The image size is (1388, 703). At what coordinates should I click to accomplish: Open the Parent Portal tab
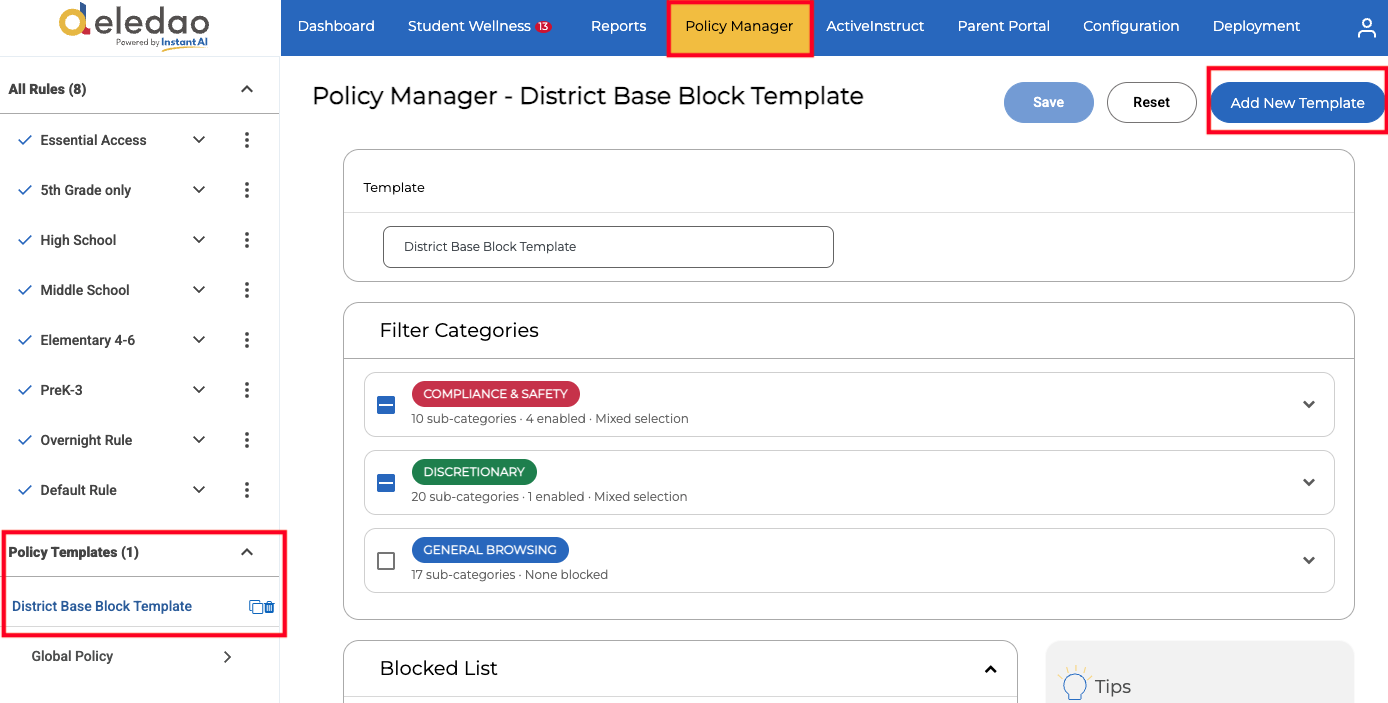[1003, 27]
